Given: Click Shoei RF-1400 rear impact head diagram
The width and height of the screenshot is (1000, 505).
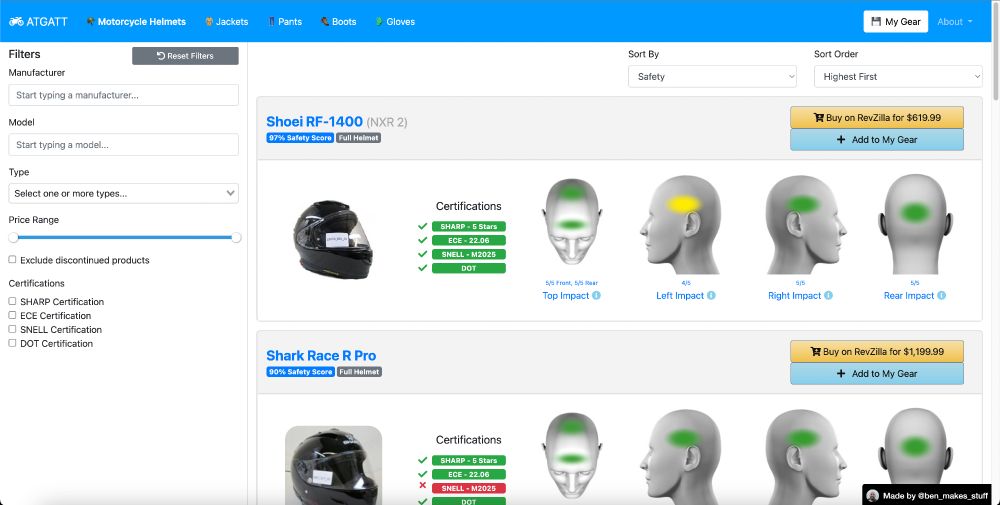Looking at the screenshot, I should coord(915,224).
